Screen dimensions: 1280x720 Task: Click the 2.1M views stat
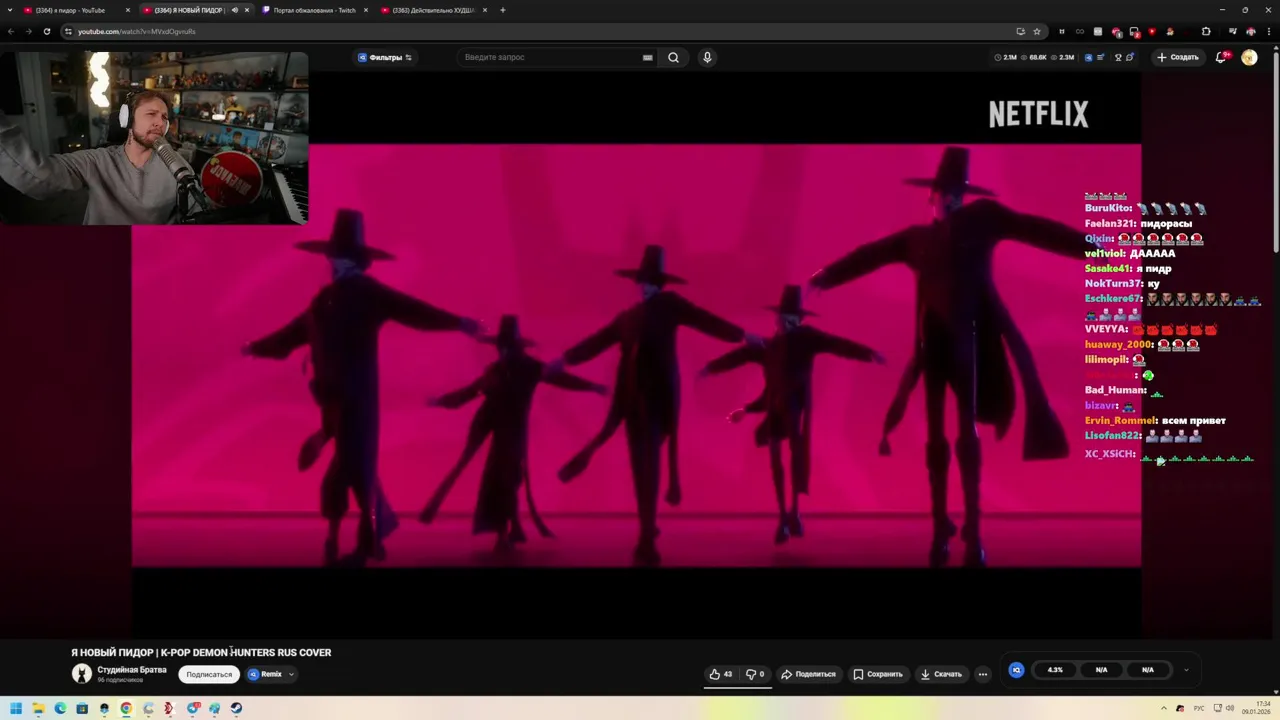tap(1006, 57)
